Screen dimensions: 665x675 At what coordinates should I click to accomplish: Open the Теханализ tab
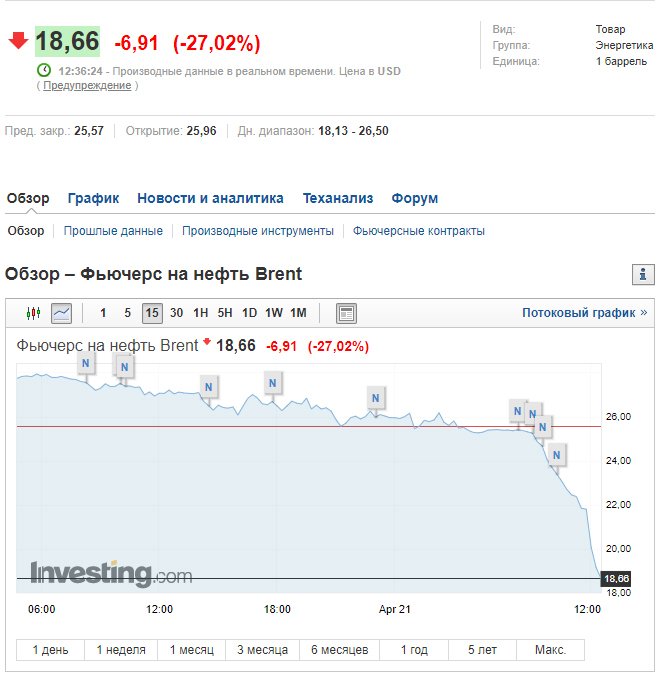coord(338,198)
